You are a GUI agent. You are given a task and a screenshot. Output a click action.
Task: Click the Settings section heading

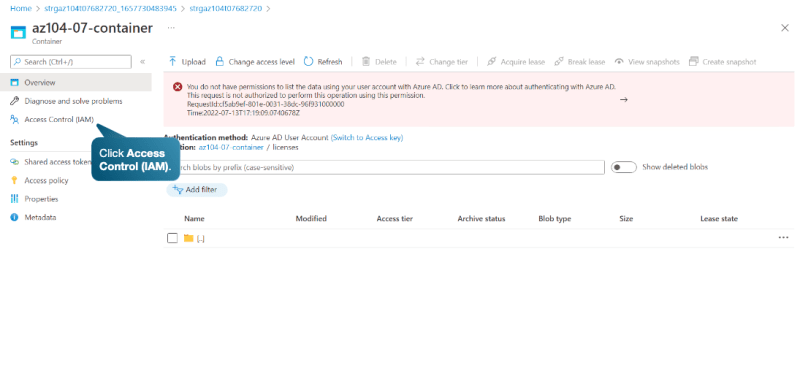[x=23, y=142]
